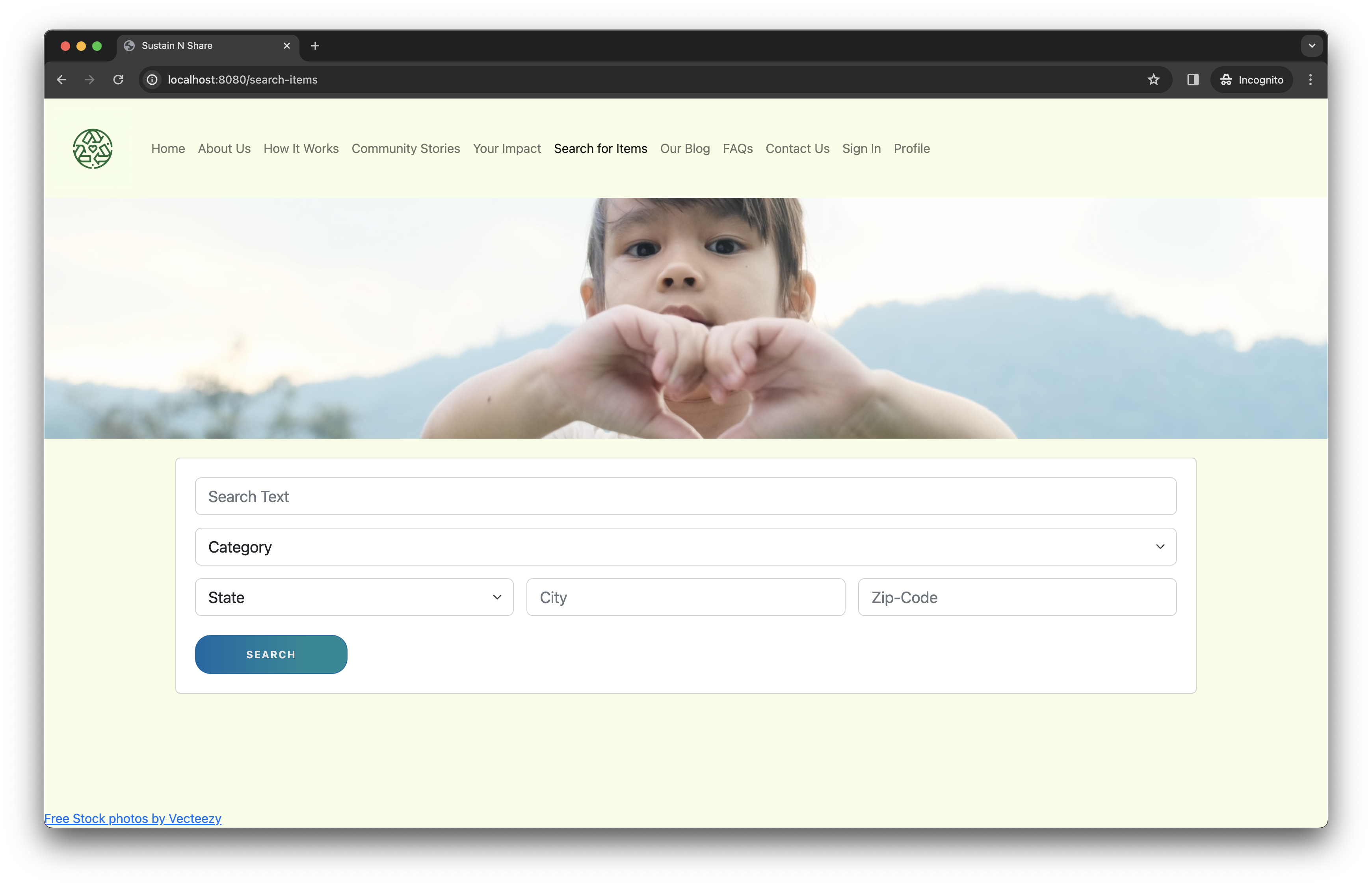This screenshot has height=886, width=1372.
Task: Follow Free Stock photos by Vecteezy link
Action: click(x=133, y=818)
